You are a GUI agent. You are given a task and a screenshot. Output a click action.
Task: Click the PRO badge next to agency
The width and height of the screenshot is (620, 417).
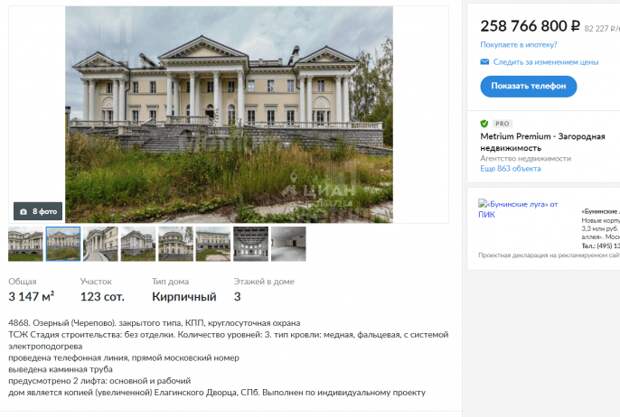pos(502,123)
